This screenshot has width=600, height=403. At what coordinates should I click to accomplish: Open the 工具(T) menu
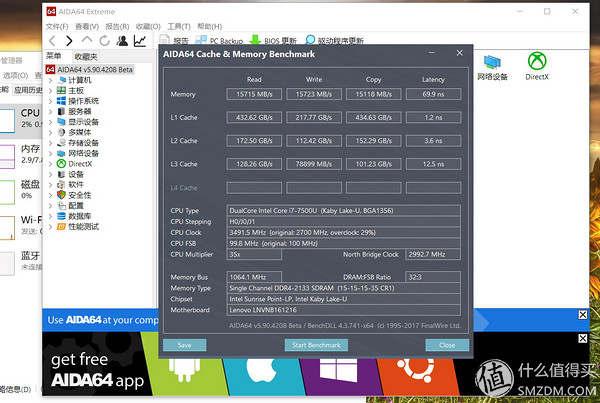pos(180,26)
